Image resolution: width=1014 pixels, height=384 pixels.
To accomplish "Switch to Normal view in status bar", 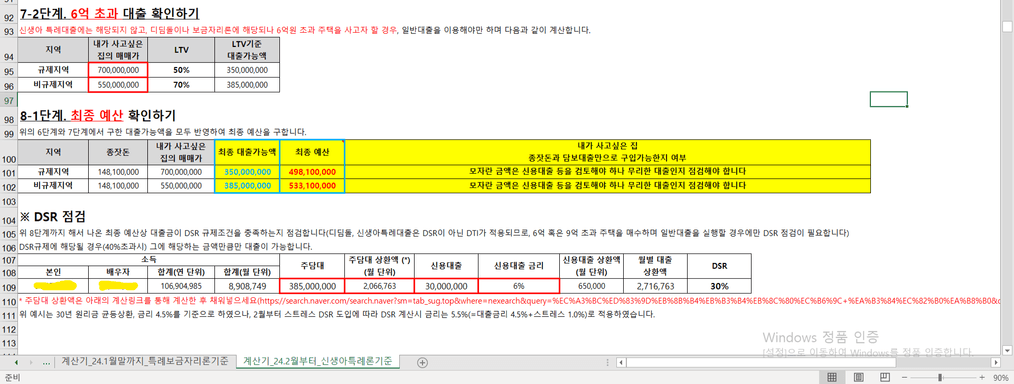I will pos(832,377).
